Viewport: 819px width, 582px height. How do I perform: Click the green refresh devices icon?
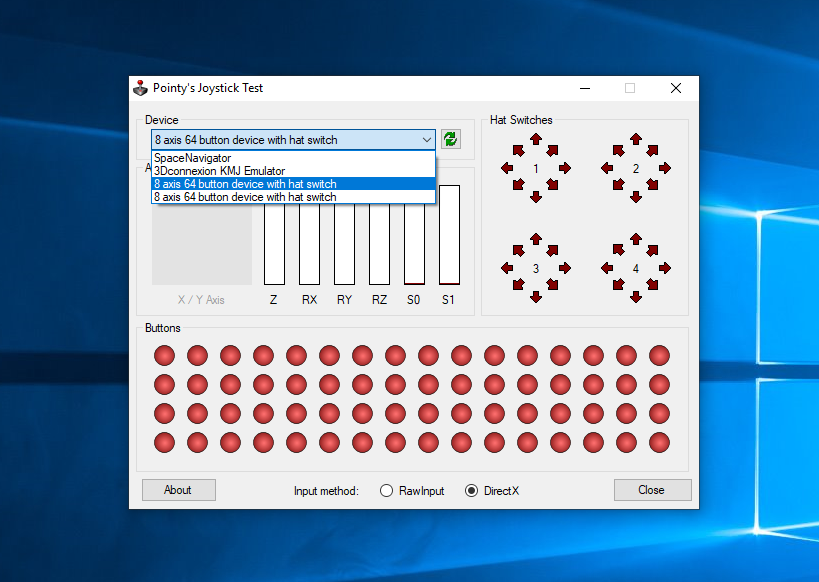coord(450,139)
